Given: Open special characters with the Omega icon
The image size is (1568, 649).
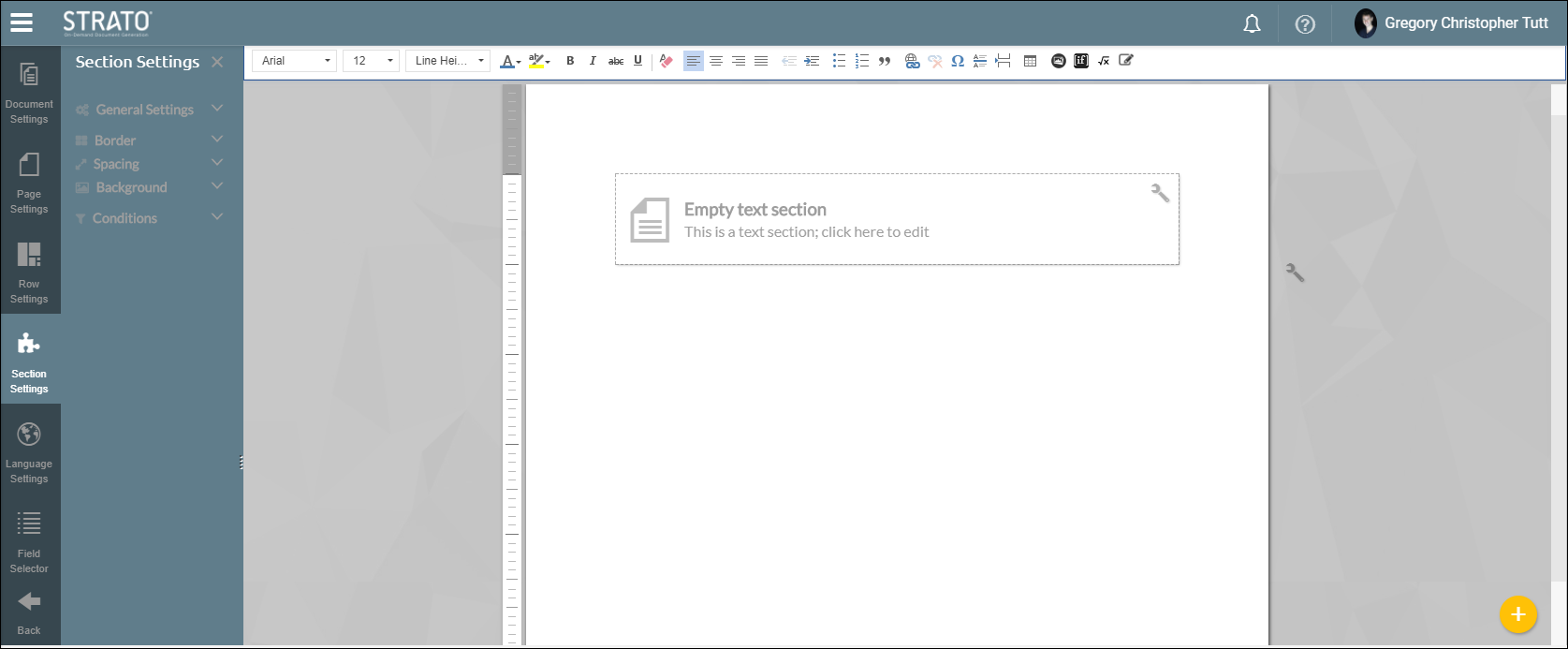Looking at the screenshot, I should click(957, 61).
